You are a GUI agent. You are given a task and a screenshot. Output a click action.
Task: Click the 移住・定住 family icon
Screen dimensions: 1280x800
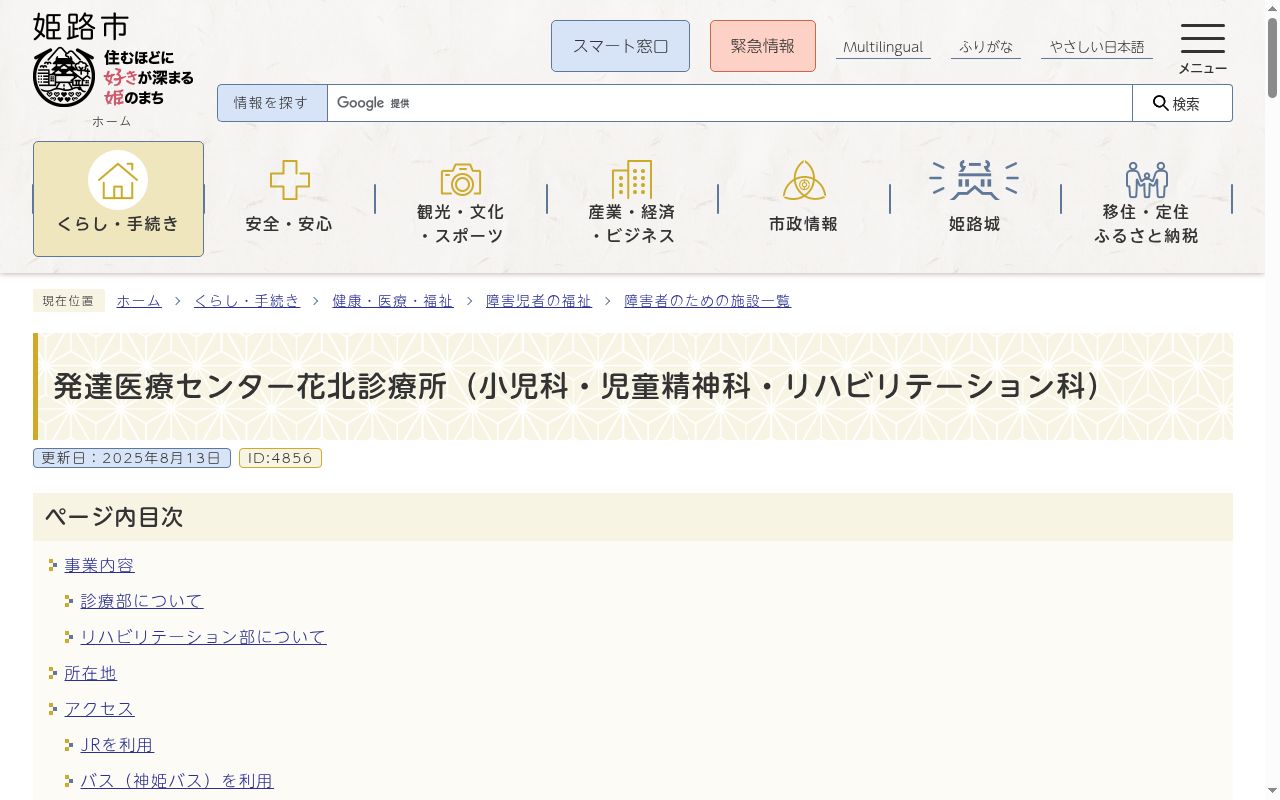pos(1146,180)
